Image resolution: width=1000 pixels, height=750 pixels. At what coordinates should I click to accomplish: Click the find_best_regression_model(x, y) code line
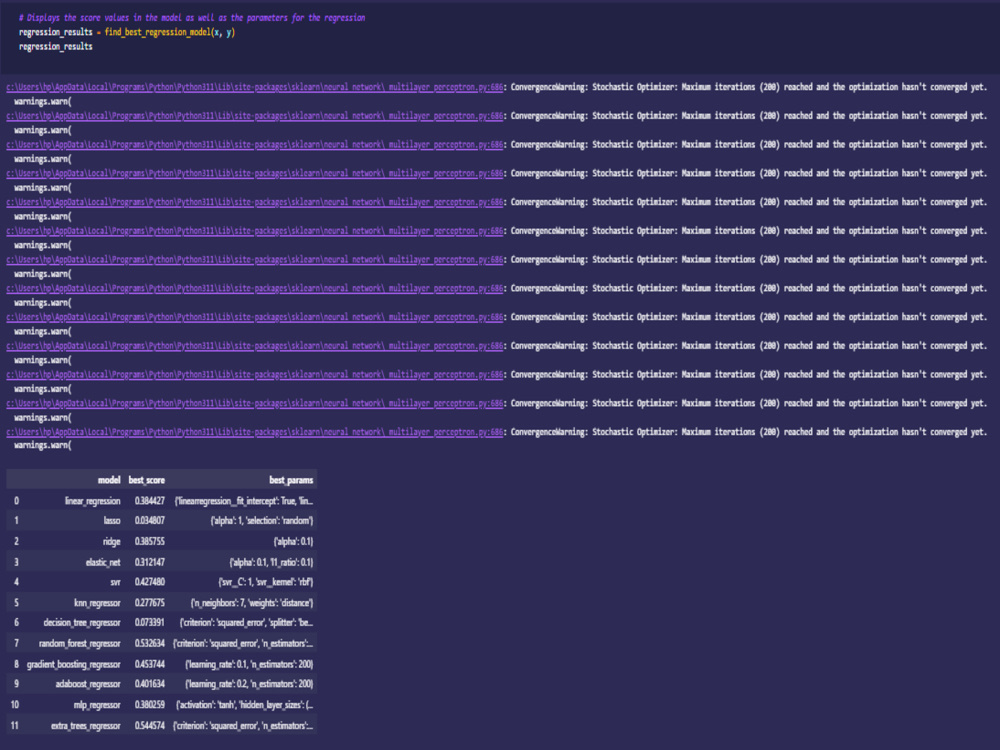[127, 32]
